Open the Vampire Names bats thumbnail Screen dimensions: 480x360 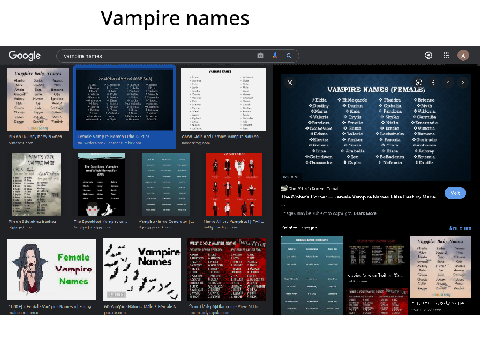coord(142,269)
